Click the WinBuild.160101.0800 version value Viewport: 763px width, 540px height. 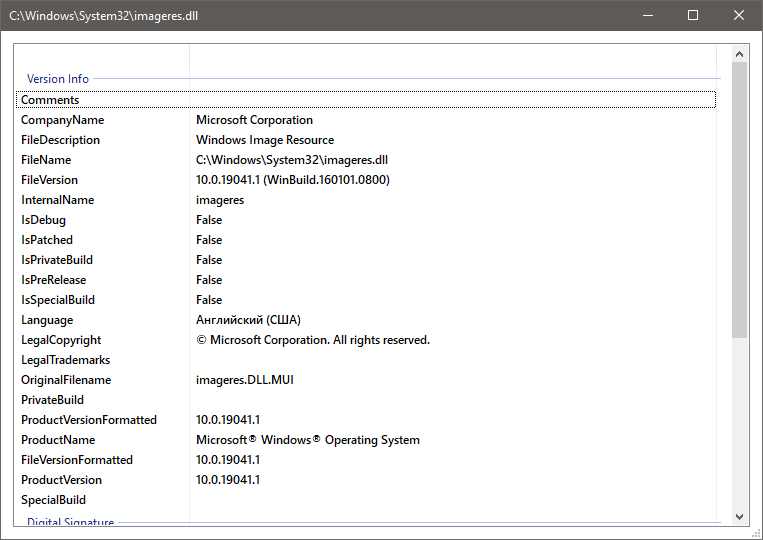point(293,180)
